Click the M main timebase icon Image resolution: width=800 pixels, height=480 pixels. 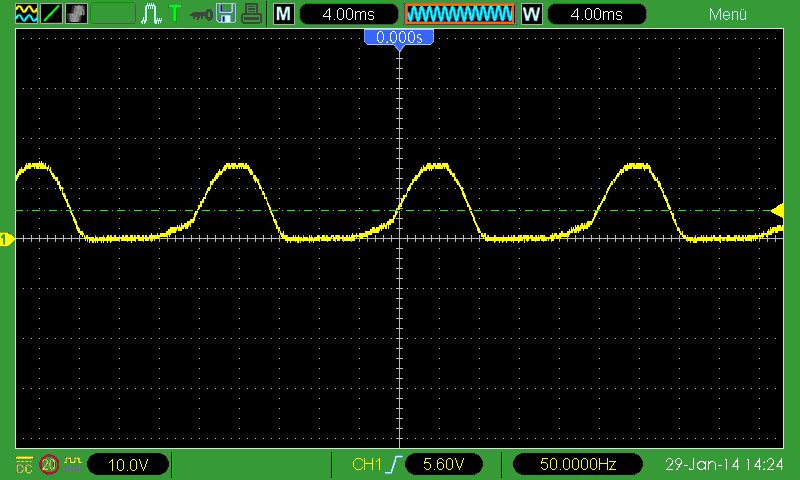pyautogui.click(x=284, y=14)
